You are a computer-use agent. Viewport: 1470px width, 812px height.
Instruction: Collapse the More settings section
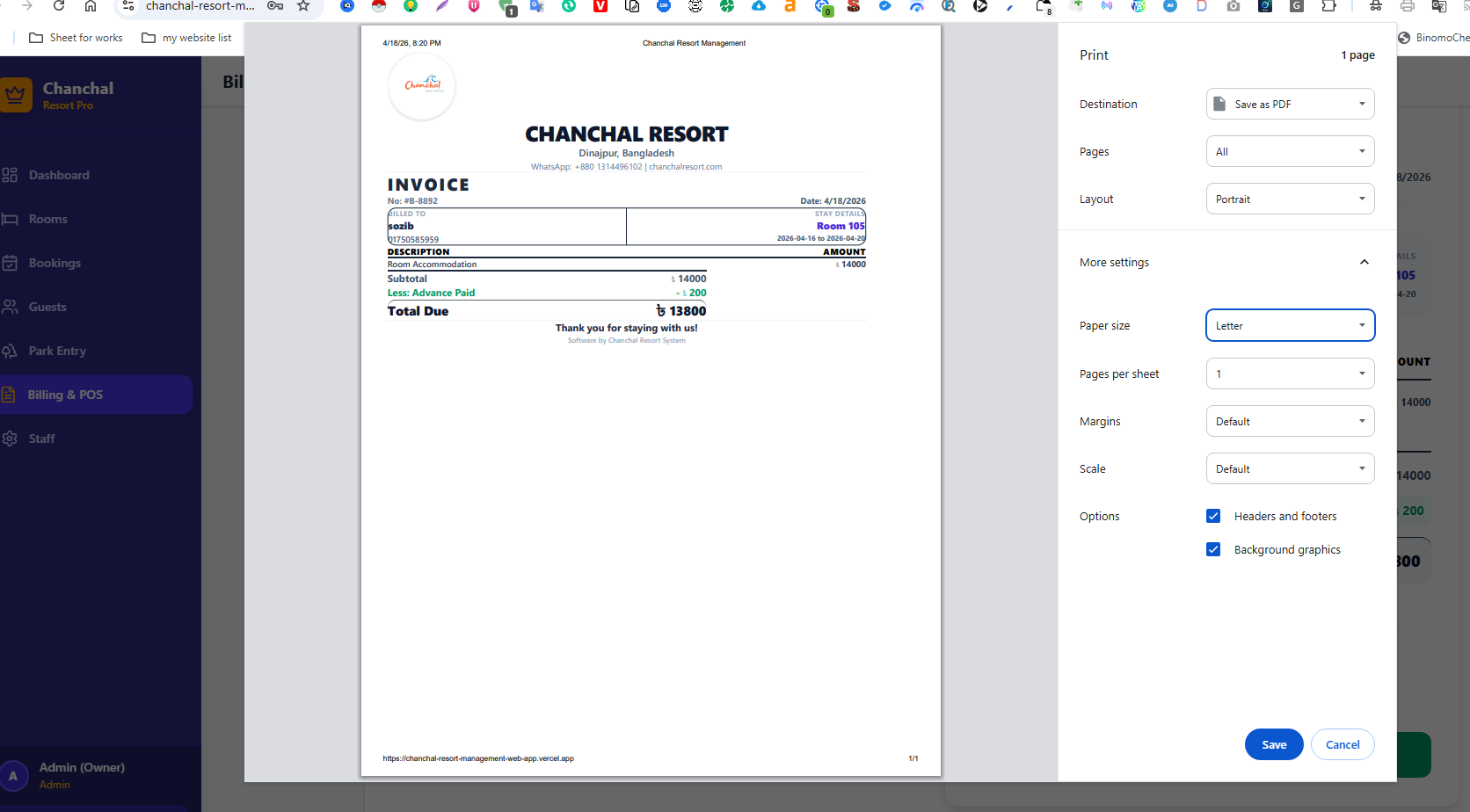point(1364,262)
